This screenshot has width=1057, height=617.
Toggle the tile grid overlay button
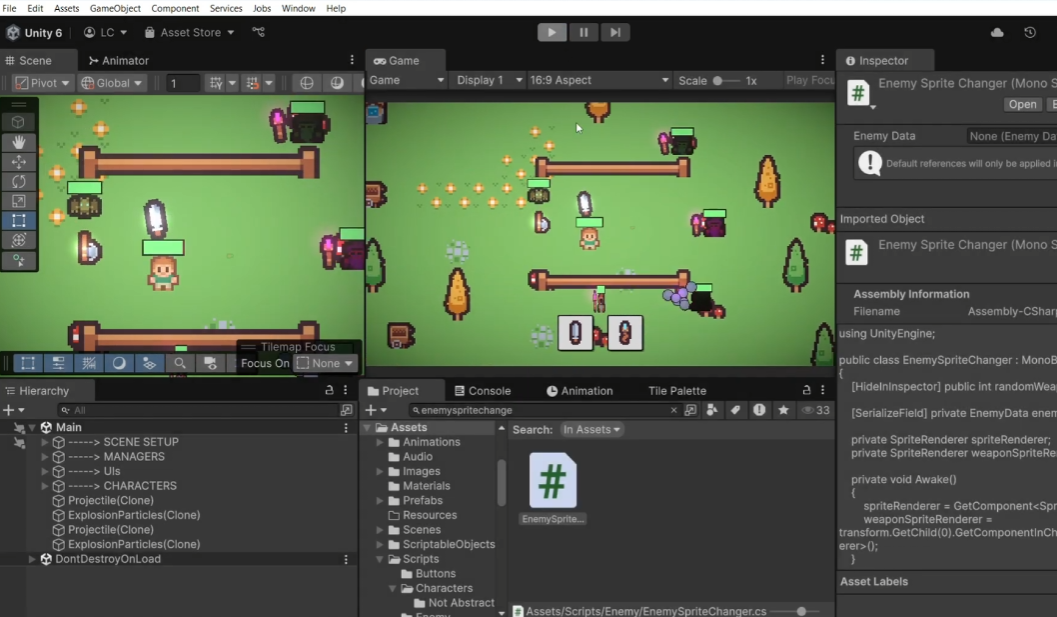tap(88, 363)
